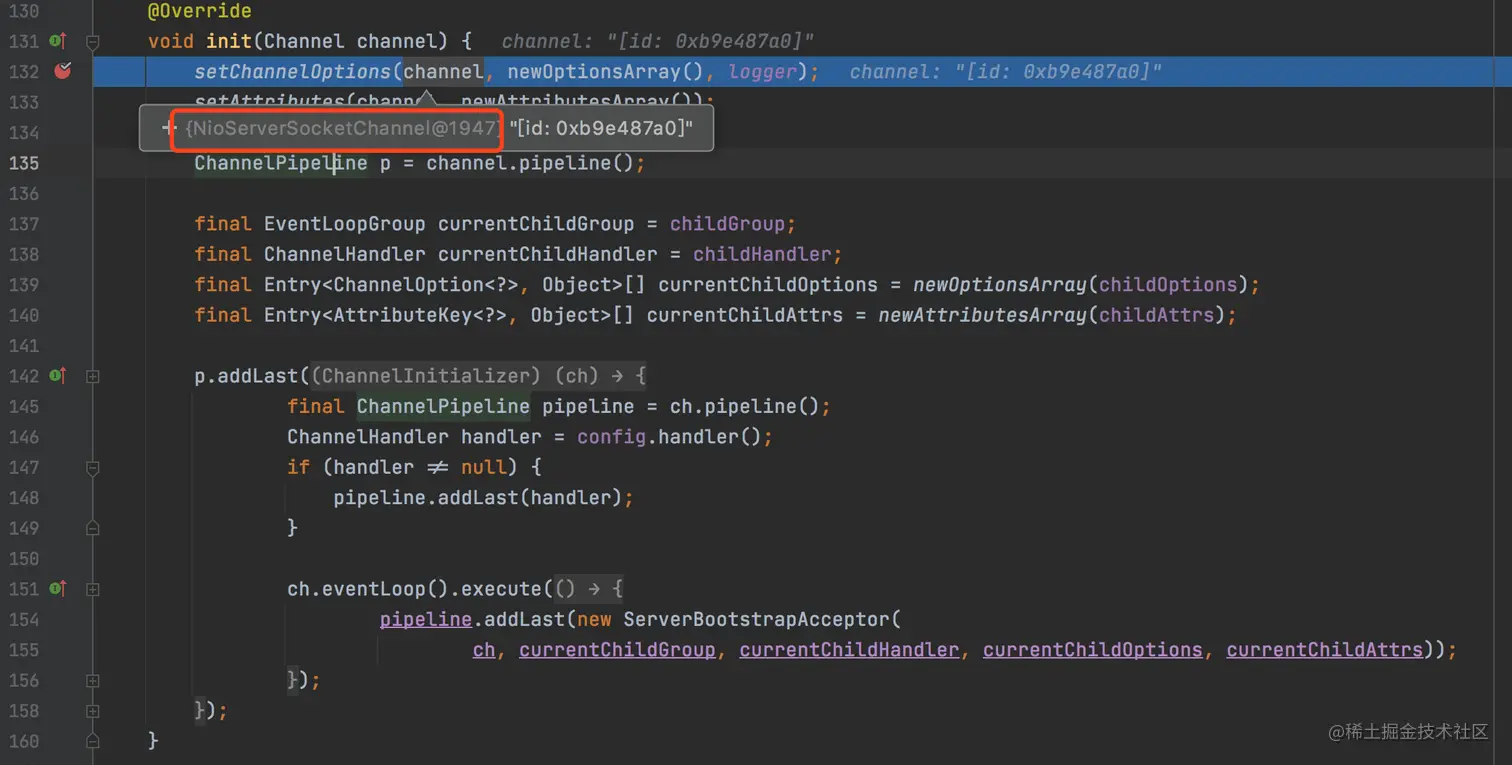Screen dimensions: 1512x765
Task: Click the fold end marker on line 158
Action: [93, 710]
